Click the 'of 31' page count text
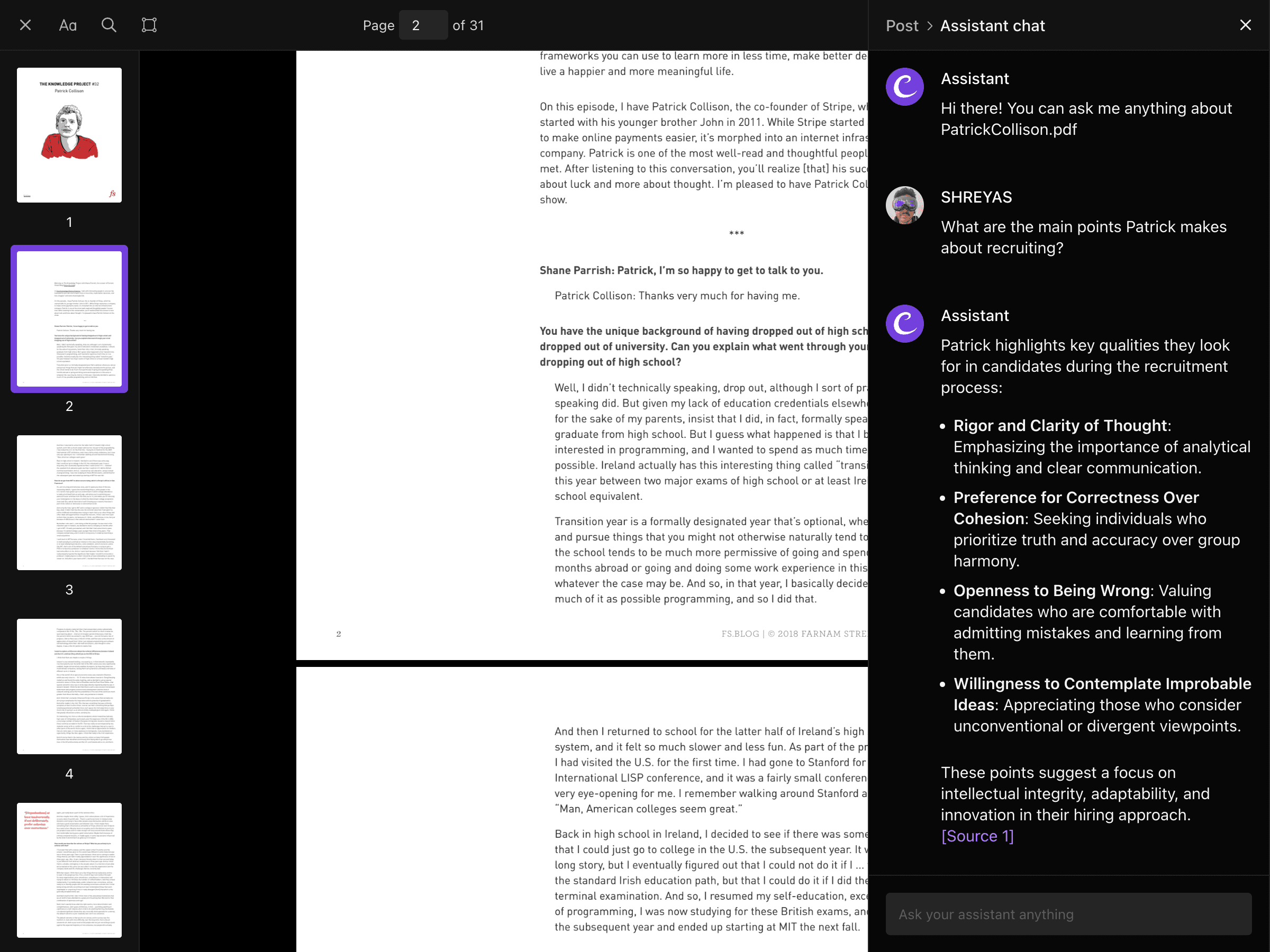 [x=468, y=25]
